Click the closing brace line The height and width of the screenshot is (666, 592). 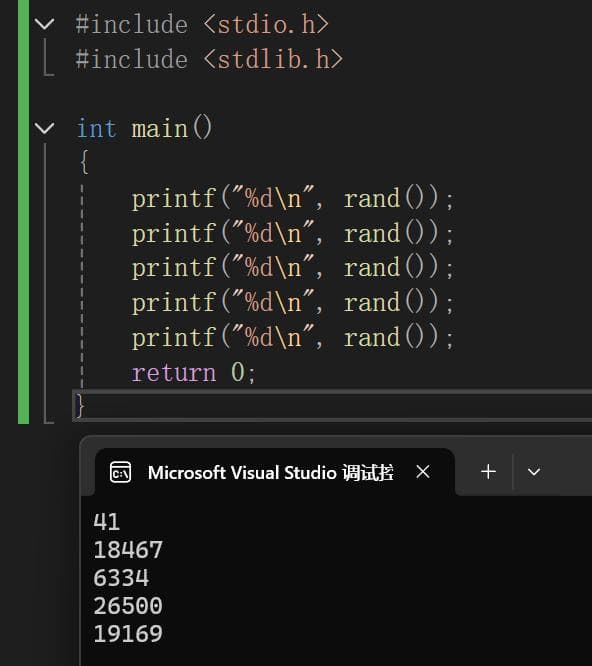pyautogui.click(x=332, y=406)
